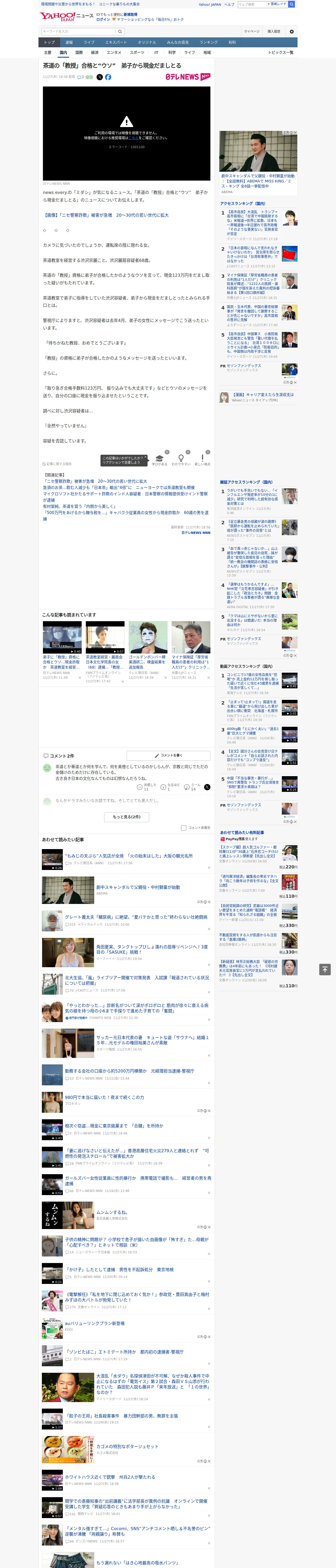Image resolution: width=336 pixels, height=1568 pixels.
Task: Click コメントを書く button
Action: click(169, 756)
